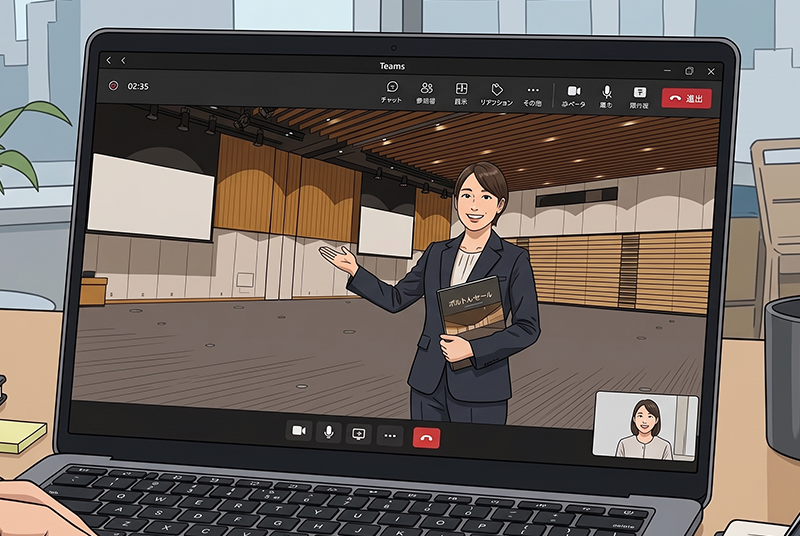Click the second back chevron in the title bar
The image size is (800, 536).
pos(123,61)
